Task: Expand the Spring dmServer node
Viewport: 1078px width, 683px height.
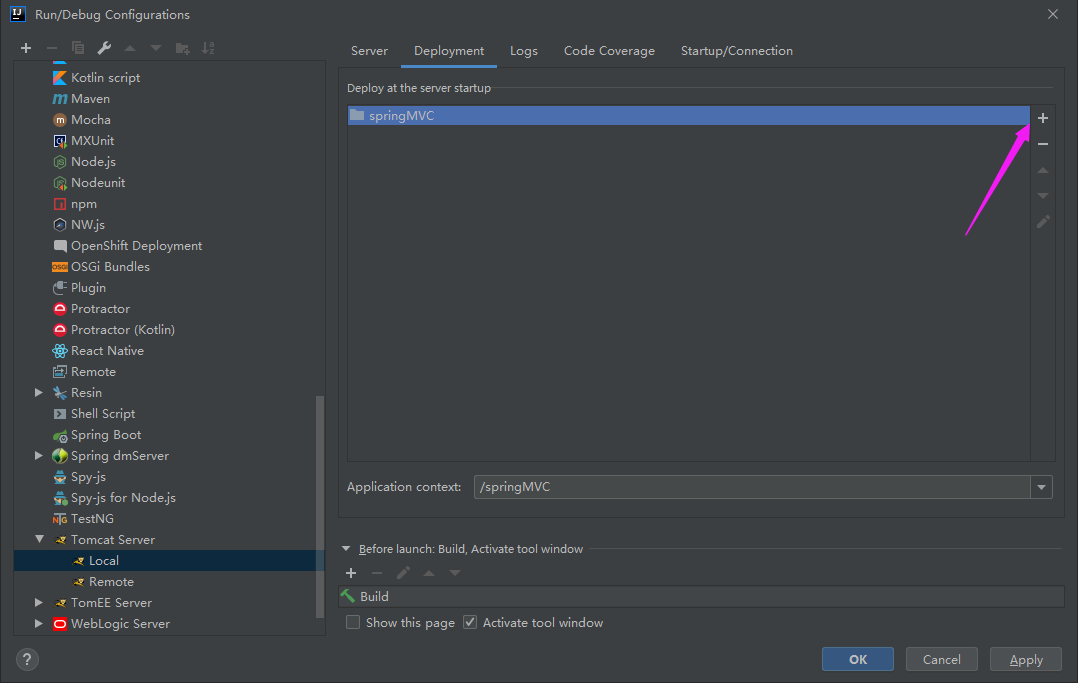Action: (38, 456)
